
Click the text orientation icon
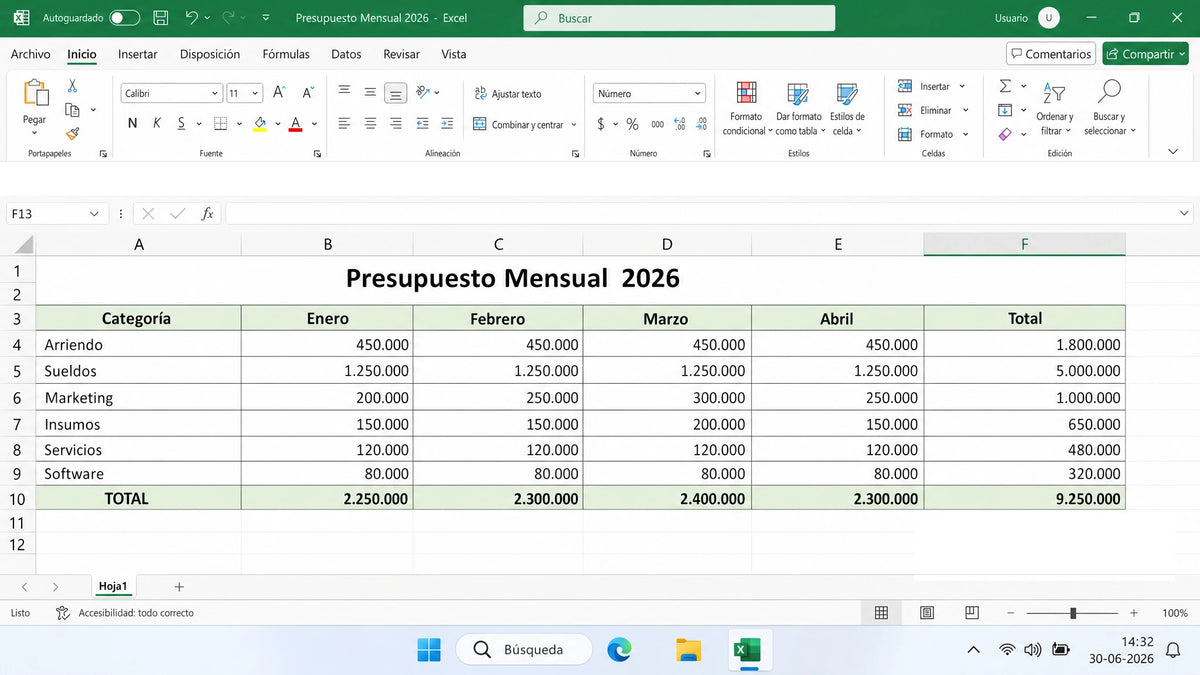424,92
